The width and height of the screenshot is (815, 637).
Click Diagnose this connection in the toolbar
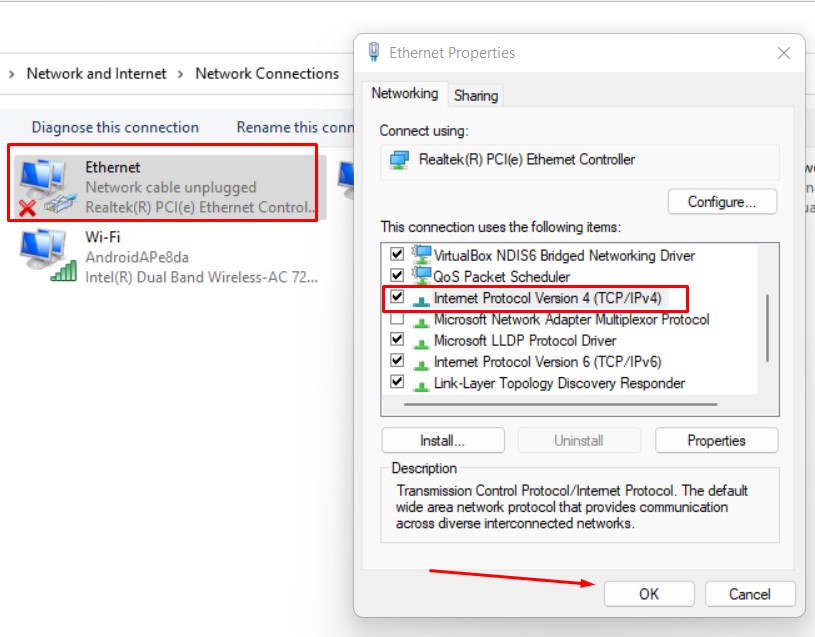tap(115, 127)
